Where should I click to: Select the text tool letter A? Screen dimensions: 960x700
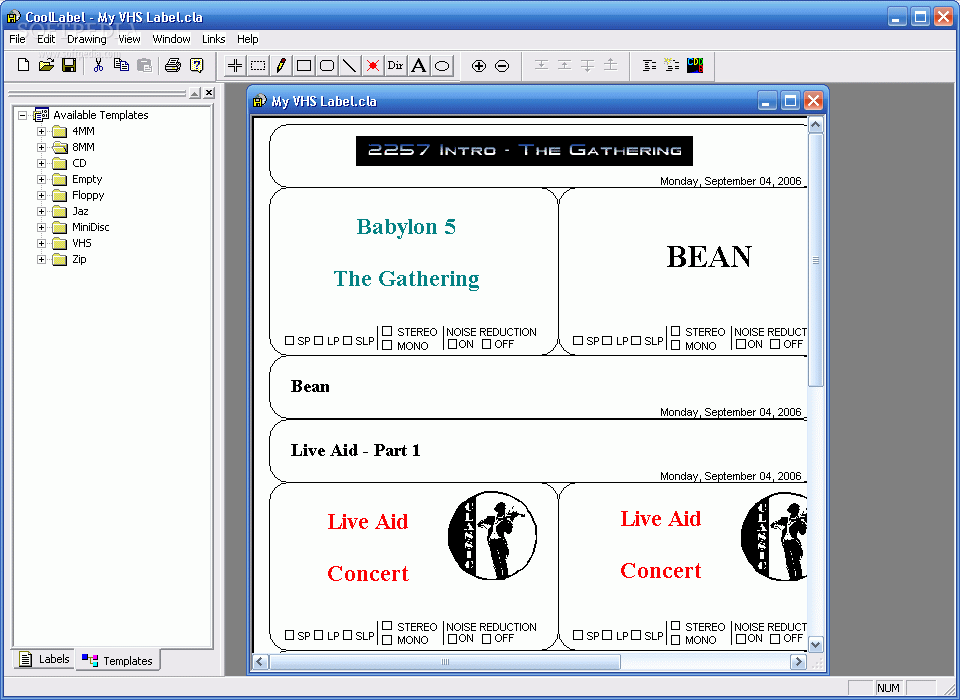[x=419, y=66]
